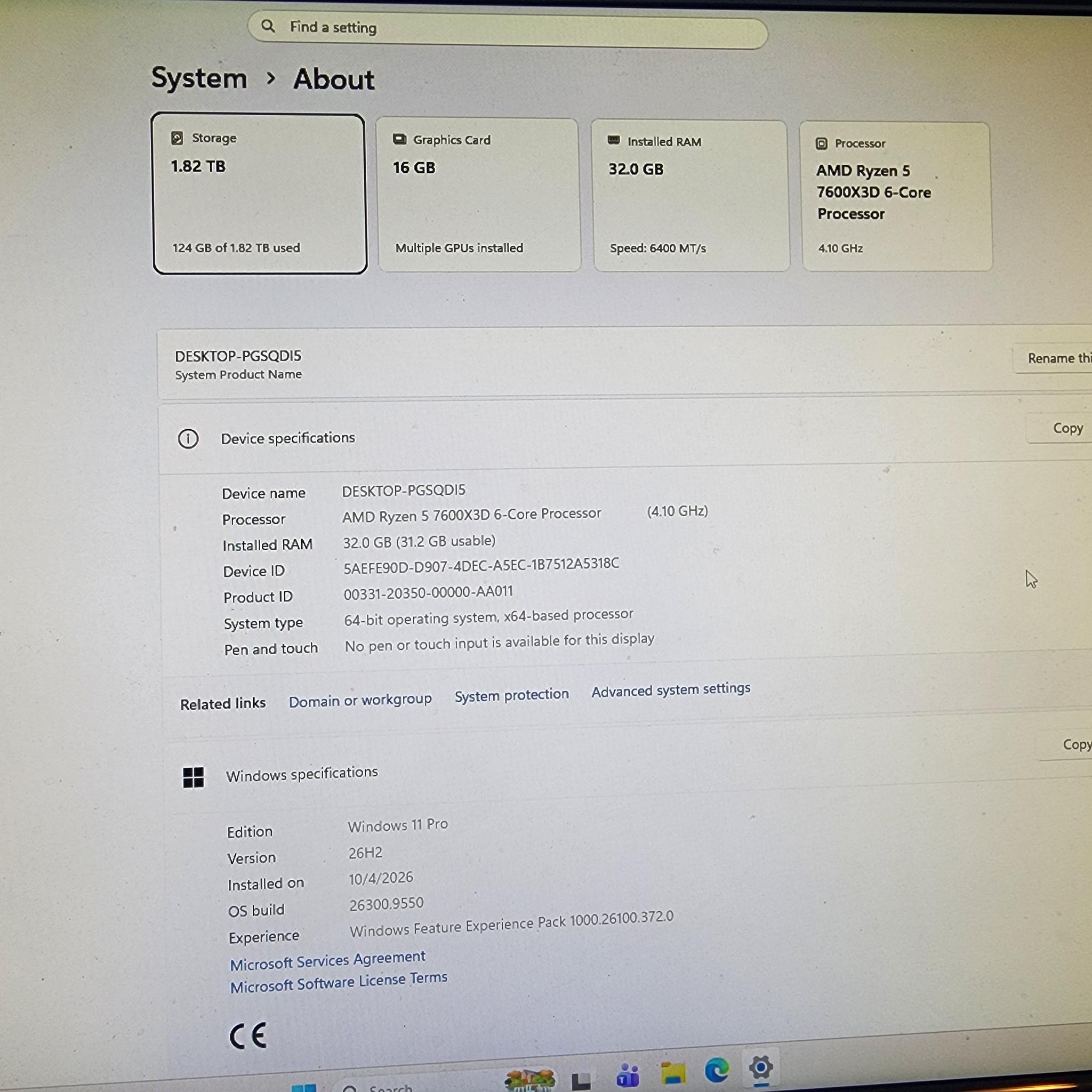
Task: Click the Storage card drive icon
Action: point(177,138)
